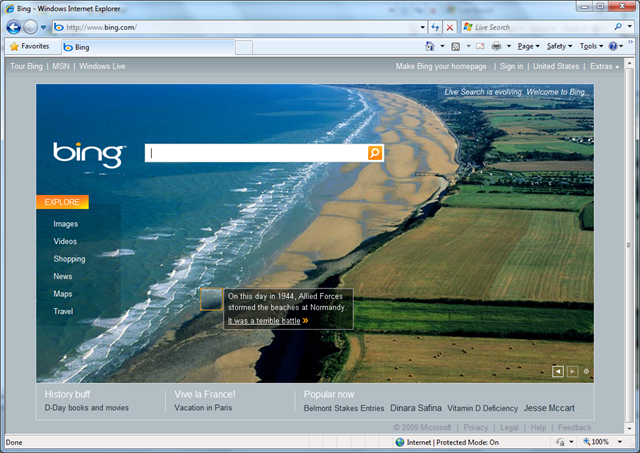Click the blue Help icon

pos(613,46)
